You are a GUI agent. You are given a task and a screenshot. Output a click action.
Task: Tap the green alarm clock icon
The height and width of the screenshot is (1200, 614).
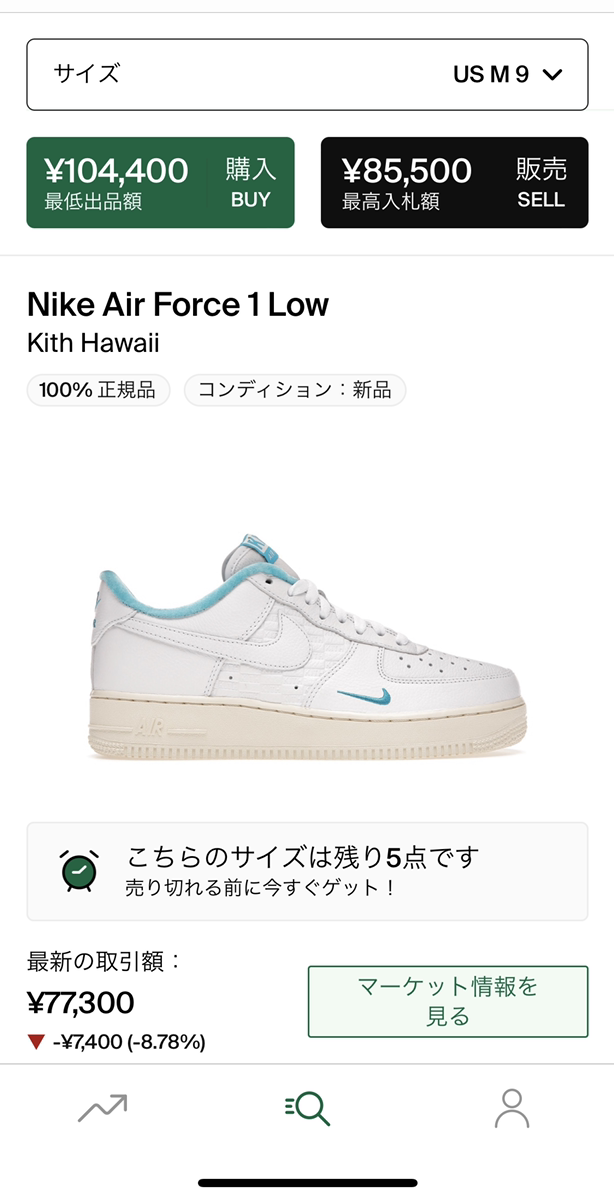pyautogui.click(x=80, y=871)
